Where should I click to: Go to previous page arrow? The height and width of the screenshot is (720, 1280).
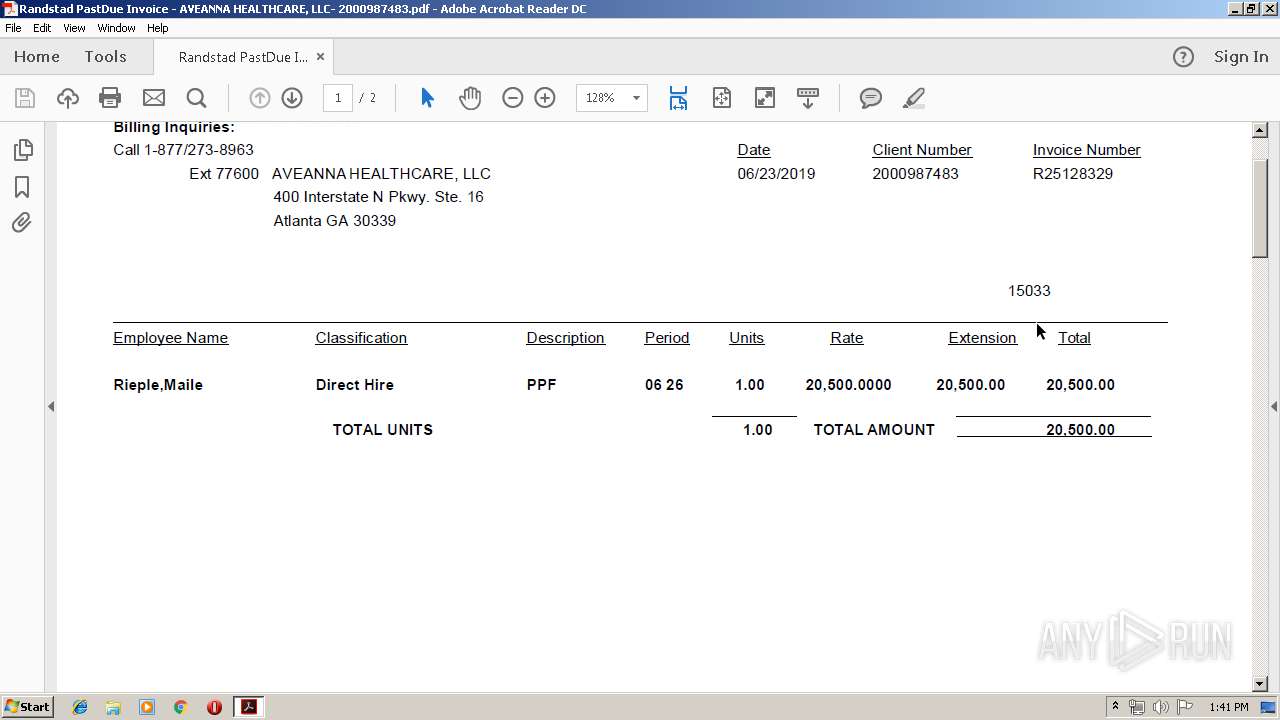pos(260,98)
